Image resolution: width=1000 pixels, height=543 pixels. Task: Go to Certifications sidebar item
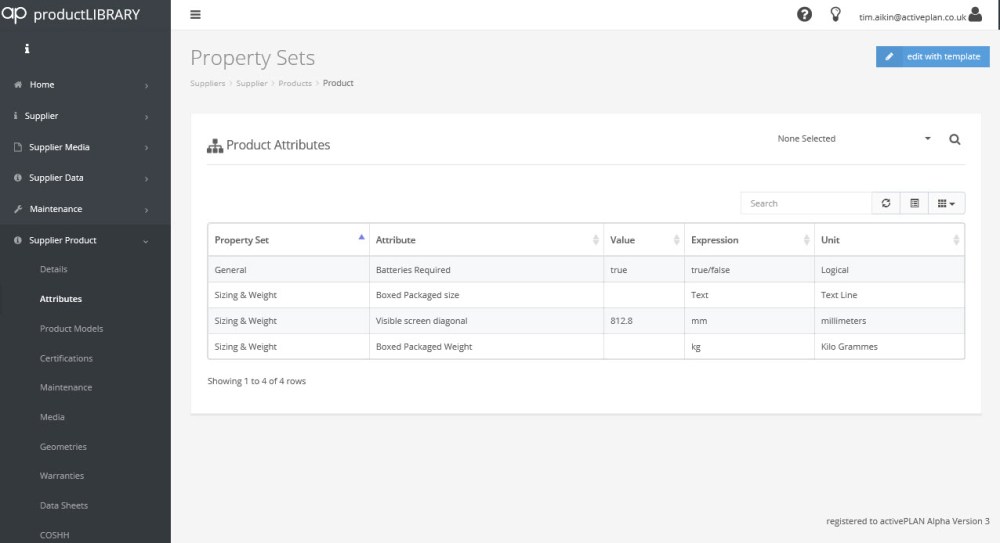[66, 358]
